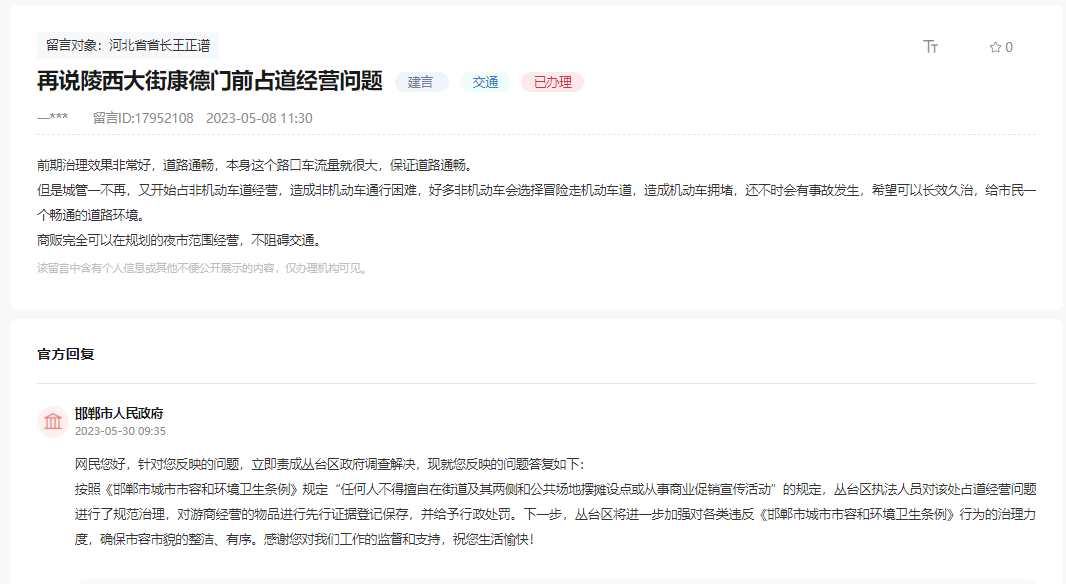Select the 建言 tag
The height and width of the screenshot is (584, 1066).
pos(421,82)
